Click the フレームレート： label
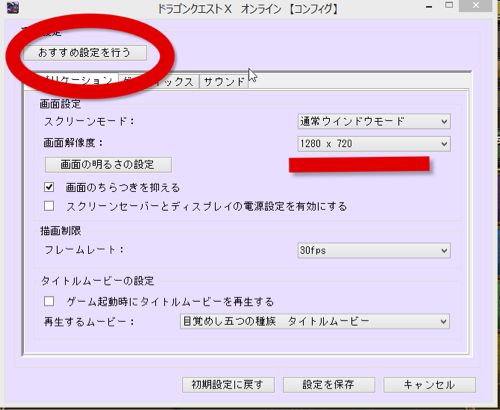The width and height of the screenshot is (500, 410). tap(84, 250)
